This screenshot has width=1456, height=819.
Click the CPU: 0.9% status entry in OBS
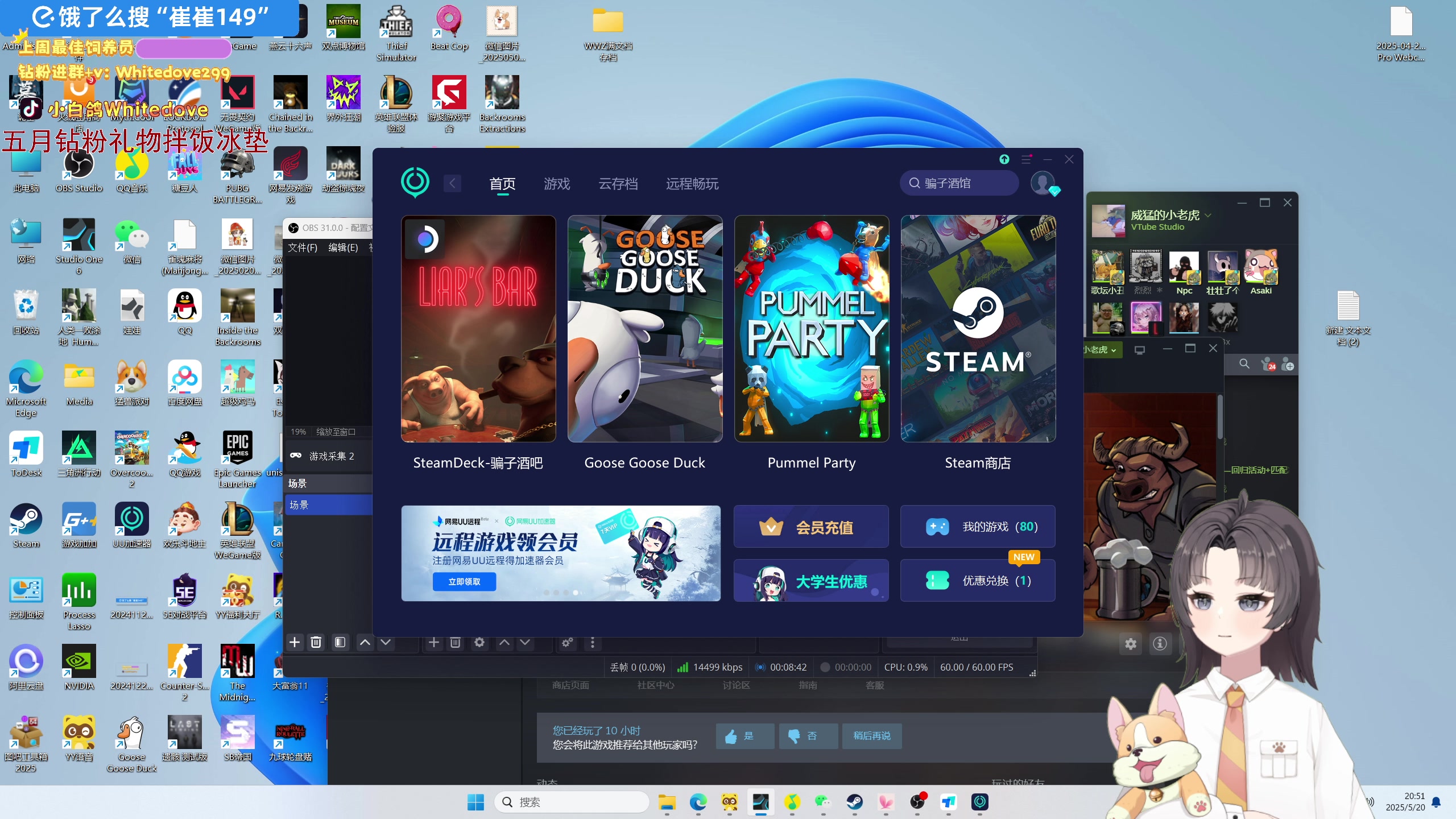point(906,667)
